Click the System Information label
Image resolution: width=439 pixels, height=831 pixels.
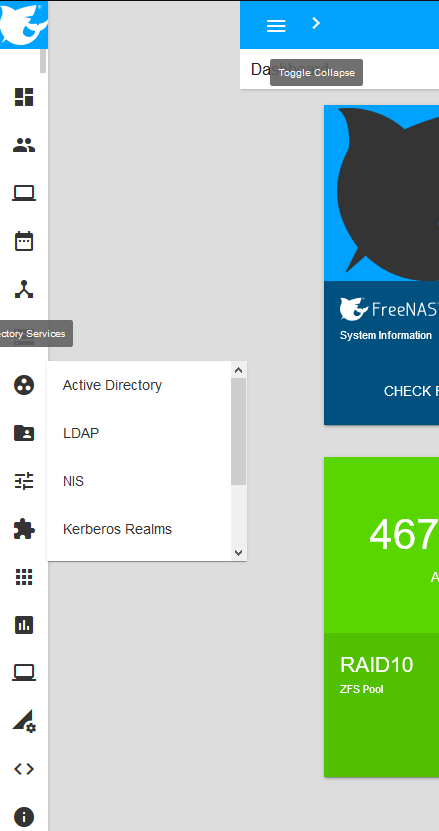pos(385,335)
